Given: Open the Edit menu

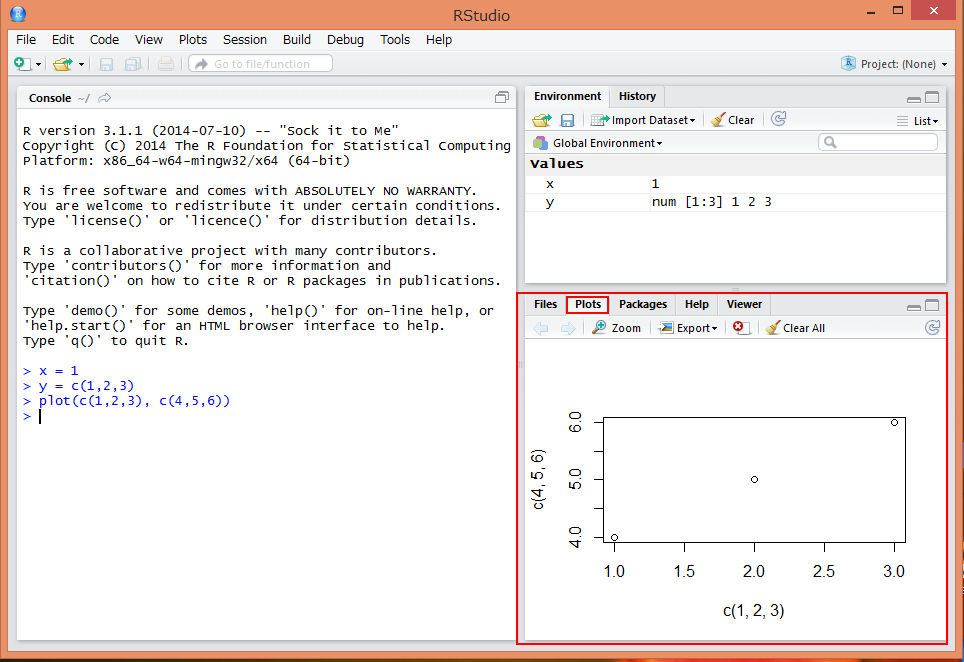Looking at the screenshot, I should click(x=63, y=39).
